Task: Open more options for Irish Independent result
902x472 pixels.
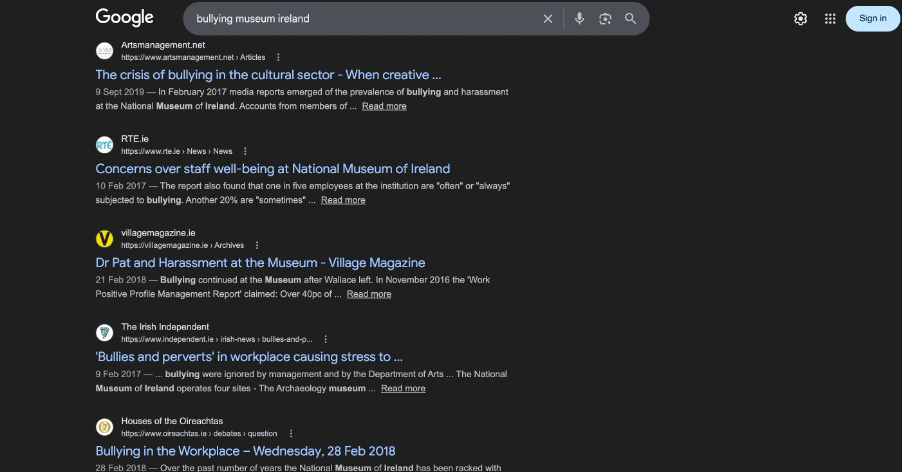Action: (x=326, y=339)
